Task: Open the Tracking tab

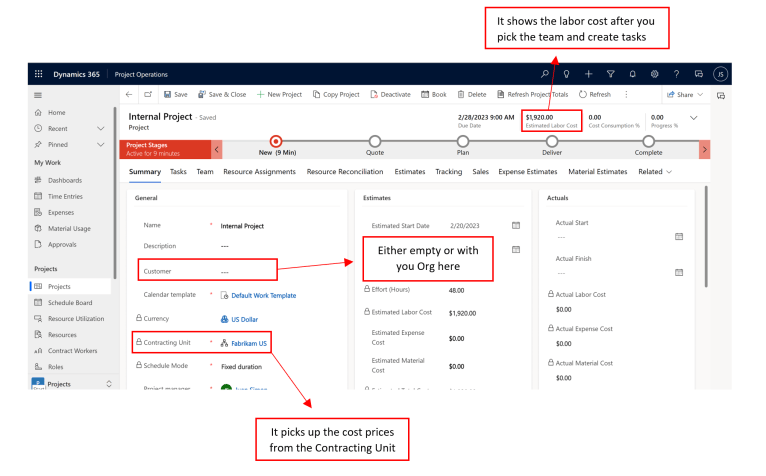Action: point(449,172)
